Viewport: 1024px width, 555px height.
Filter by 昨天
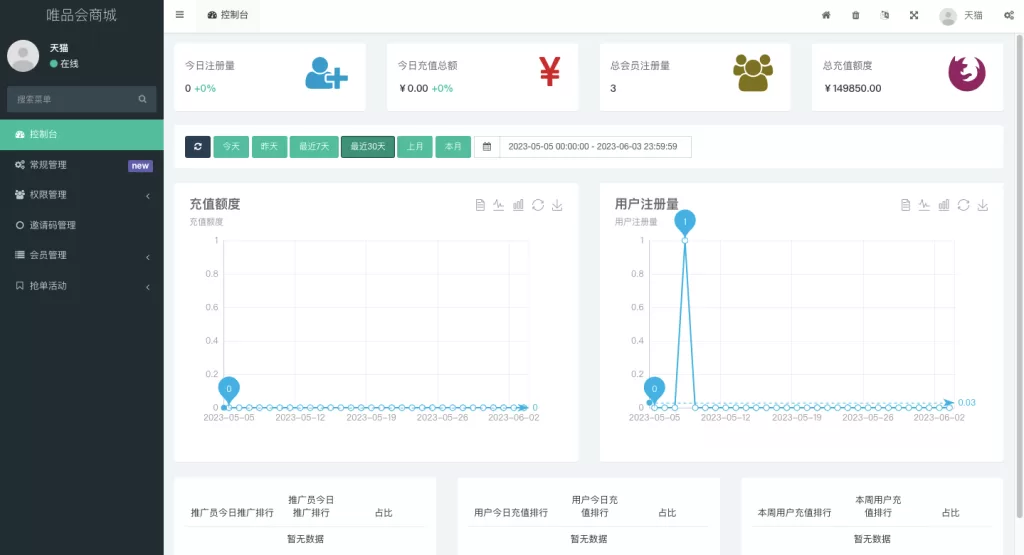(269, 147)
